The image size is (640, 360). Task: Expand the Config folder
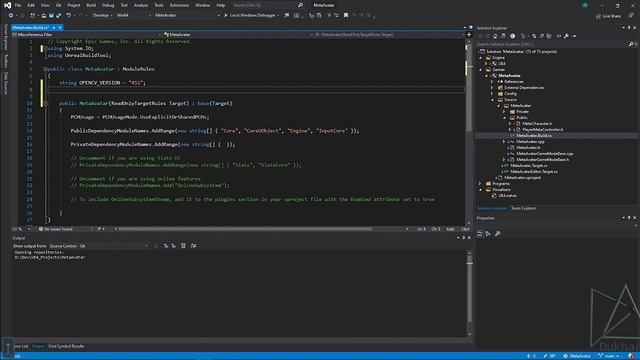492,93
